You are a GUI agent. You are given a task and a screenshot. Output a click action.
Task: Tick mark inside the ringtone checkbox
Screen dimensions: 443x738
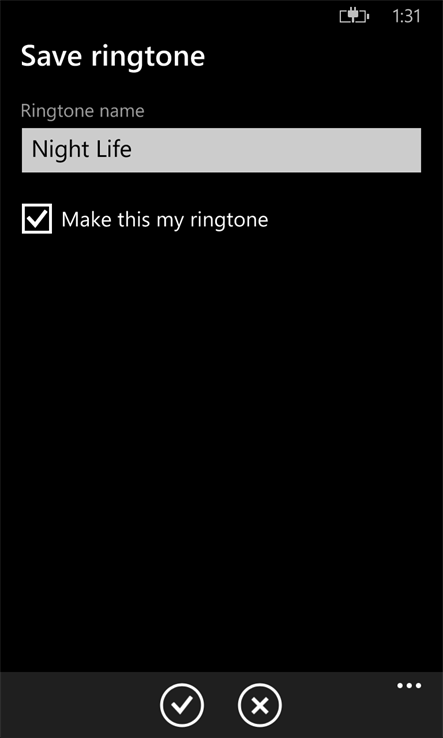(37, 219)
